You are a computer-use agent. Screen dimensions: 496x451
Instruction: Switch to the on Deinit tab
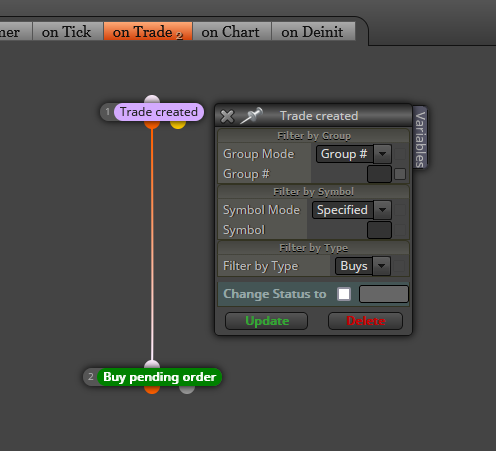click(313, 32)
